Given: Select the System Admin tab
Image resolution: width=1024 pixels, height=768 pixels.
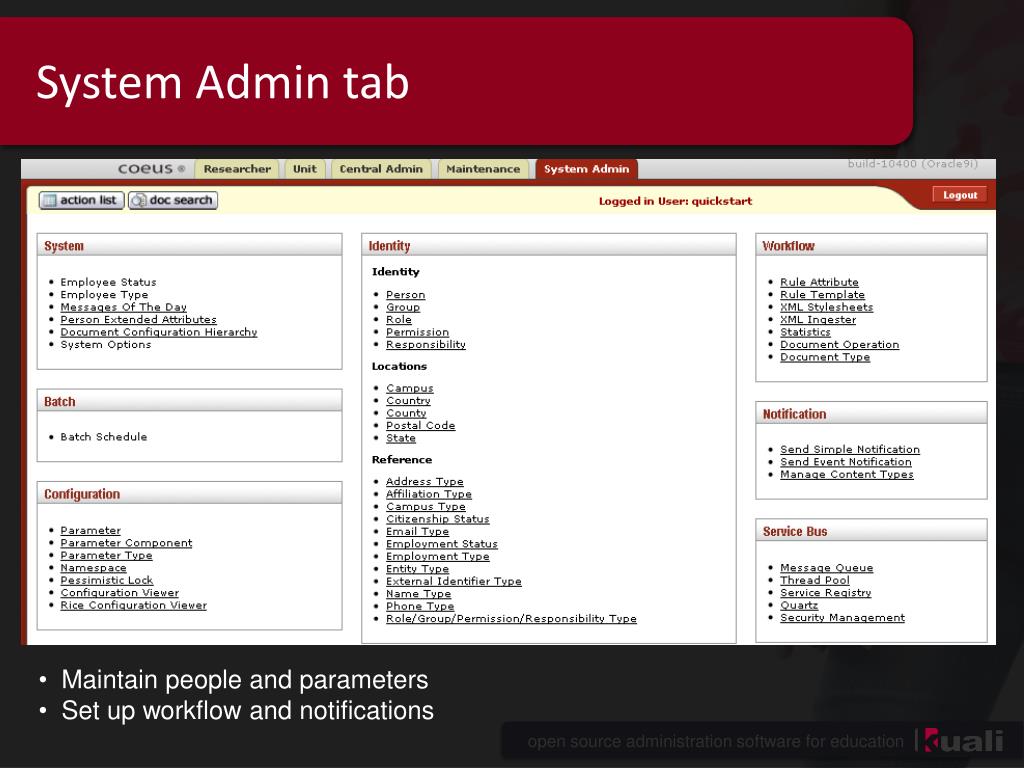Looking at the screenshot, I should pos(586,168).
